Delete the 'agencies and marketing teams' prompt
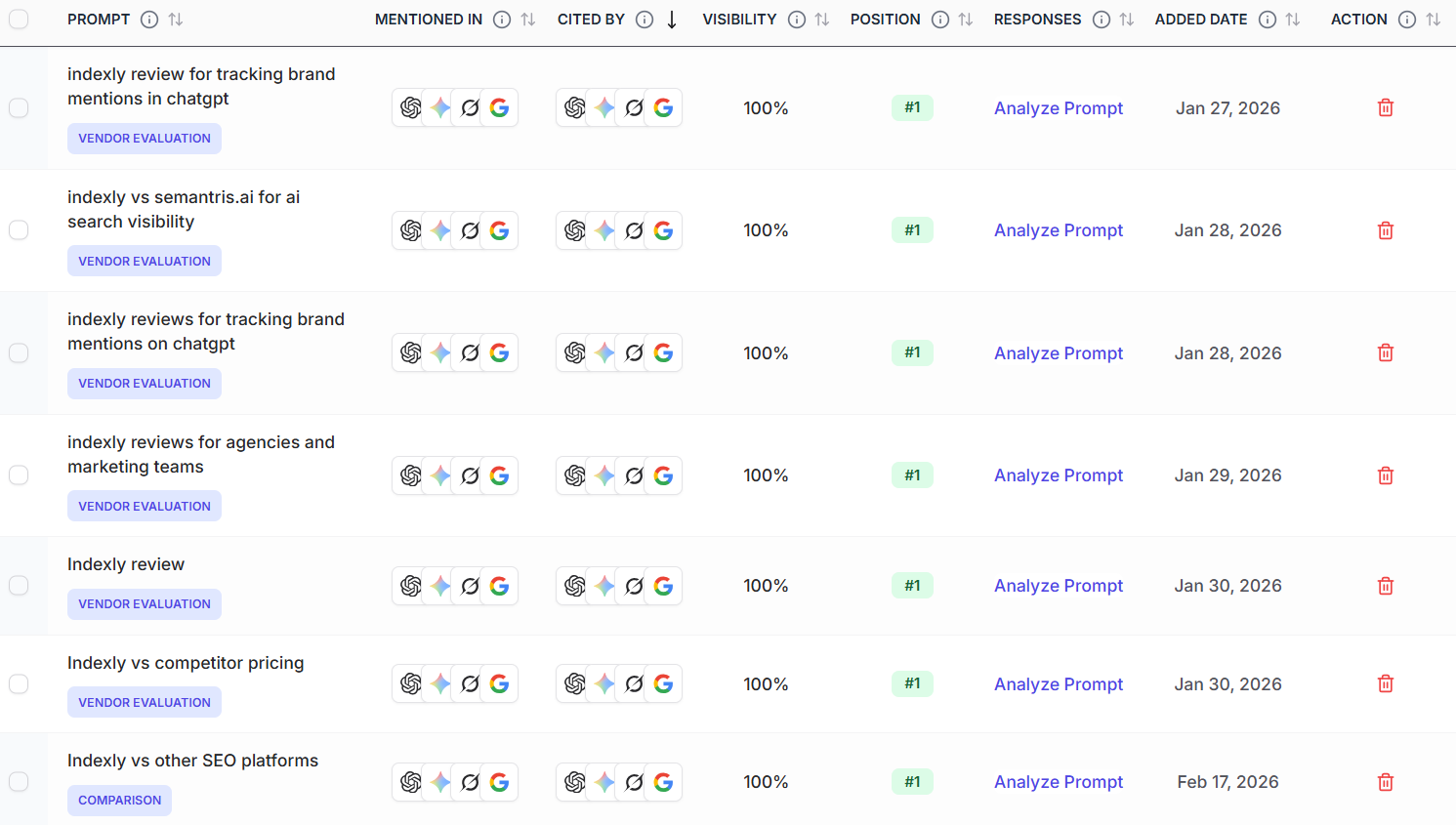 [1385, 475]
